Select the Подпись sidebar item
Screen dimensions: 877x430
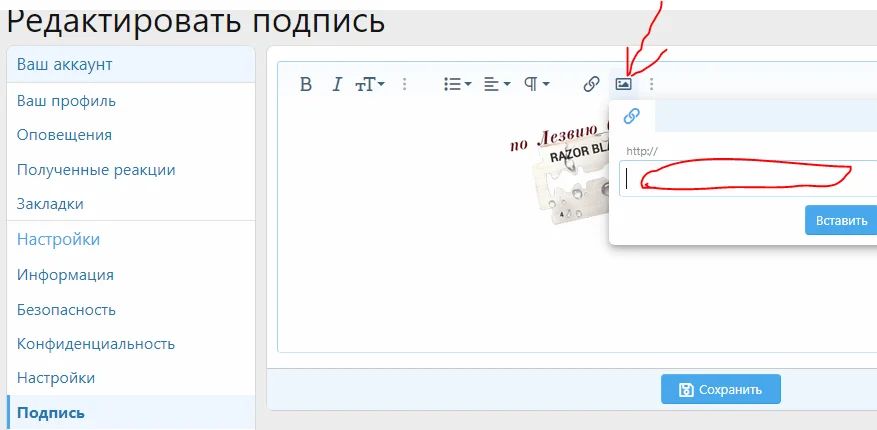point(131,413)
